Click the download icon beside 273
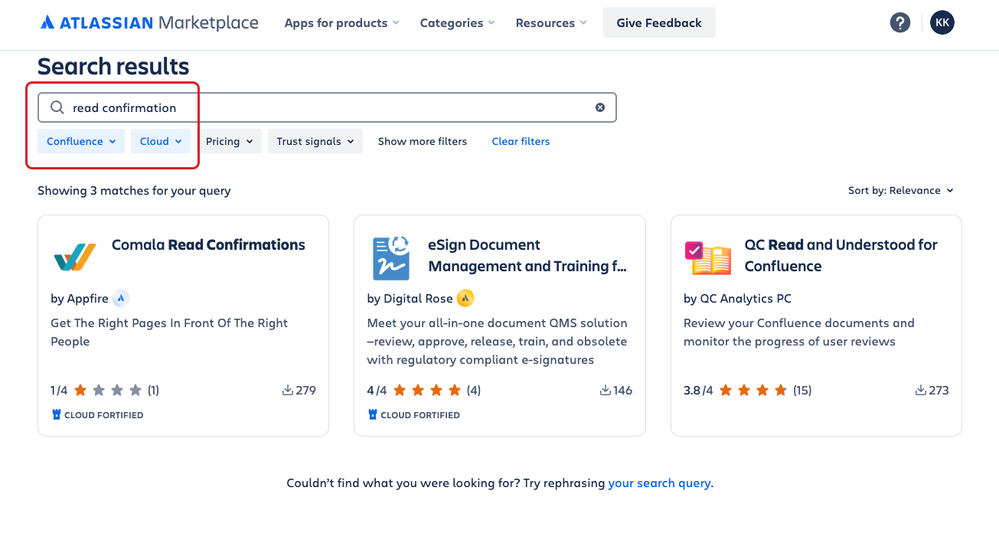Image resolution: width=999 pixels, height=544 pixels. 921,390
